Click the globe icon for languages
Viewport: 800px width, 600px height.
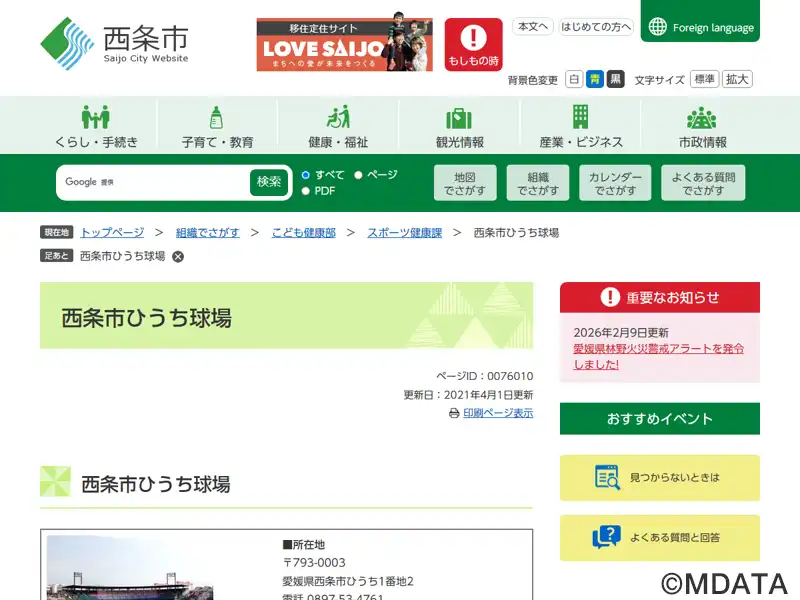point(658,27)
